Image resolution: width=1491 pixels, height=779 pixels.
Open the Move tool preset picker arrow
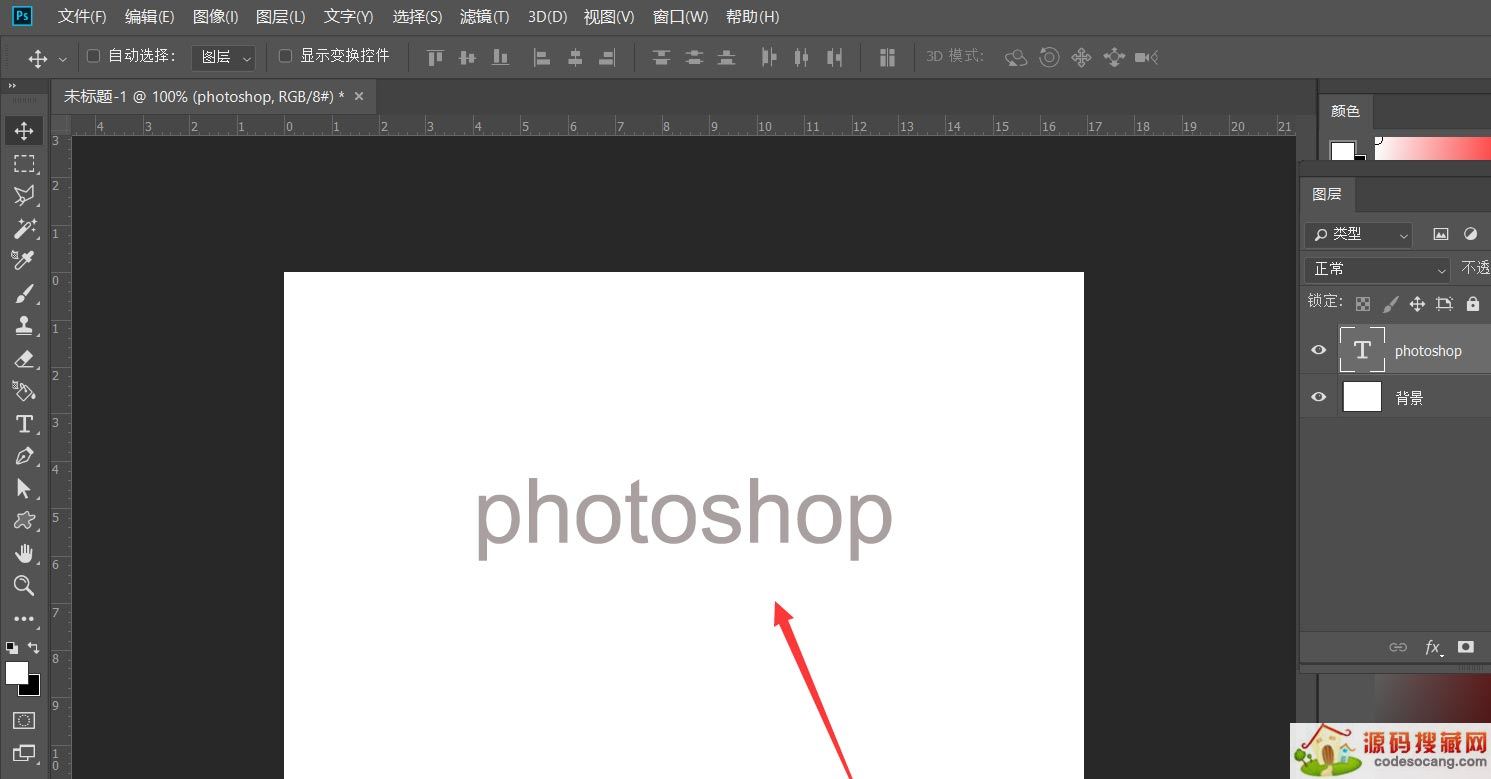63,59
